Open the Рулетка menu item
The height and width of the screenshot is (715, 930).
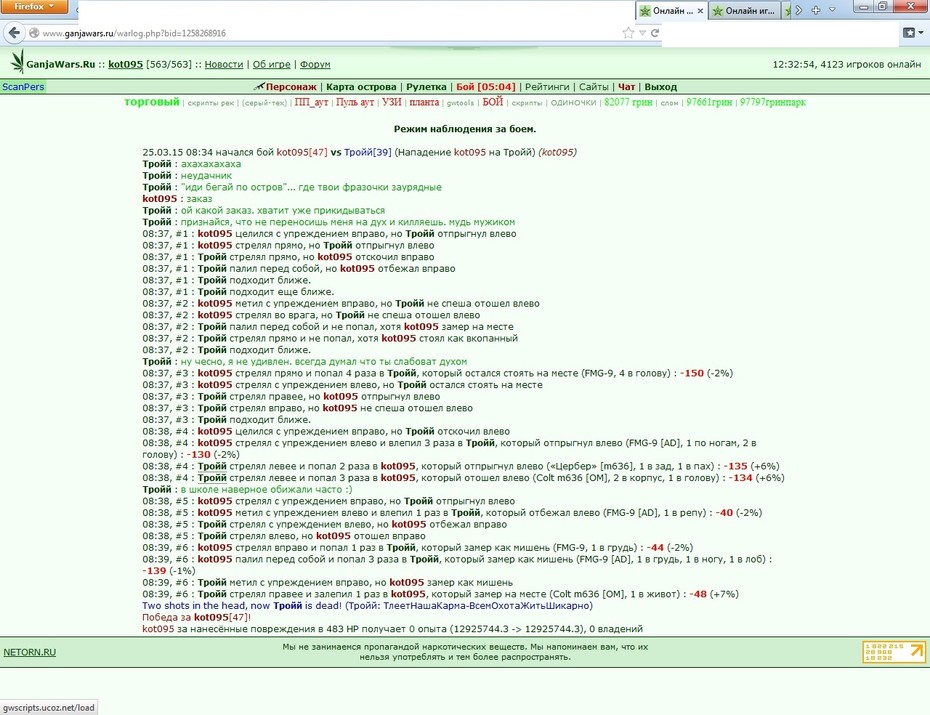point(426,87)
